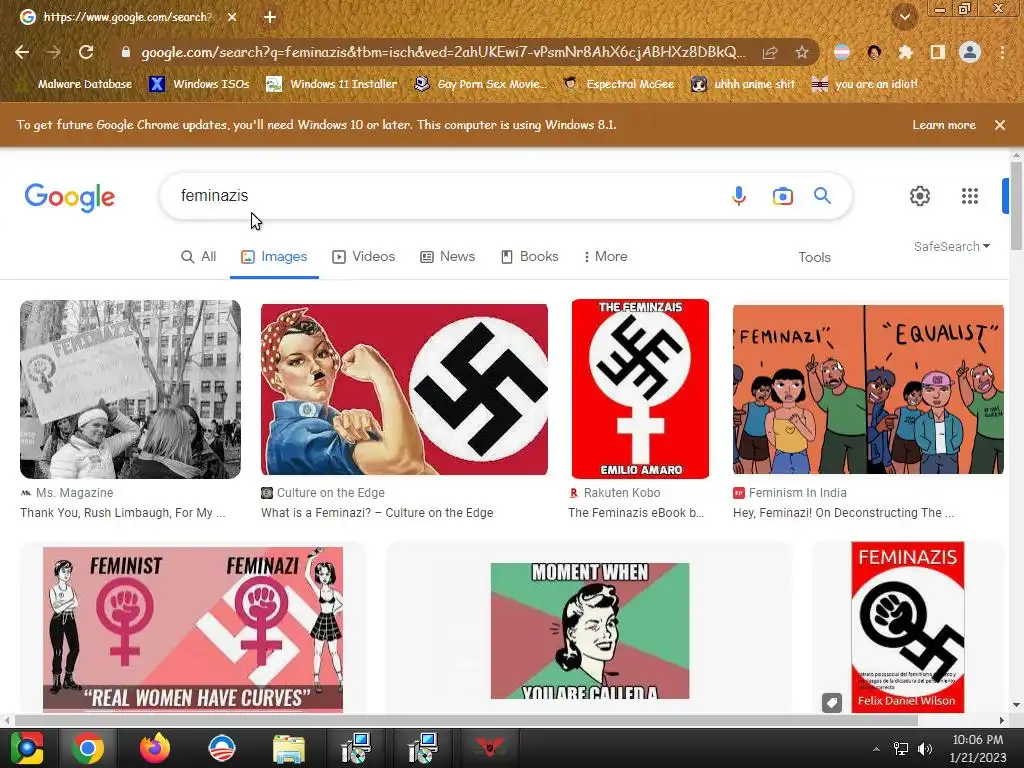Switch to the Videos tab
The width and height of the screenshot is (1024, 768).
364,257
